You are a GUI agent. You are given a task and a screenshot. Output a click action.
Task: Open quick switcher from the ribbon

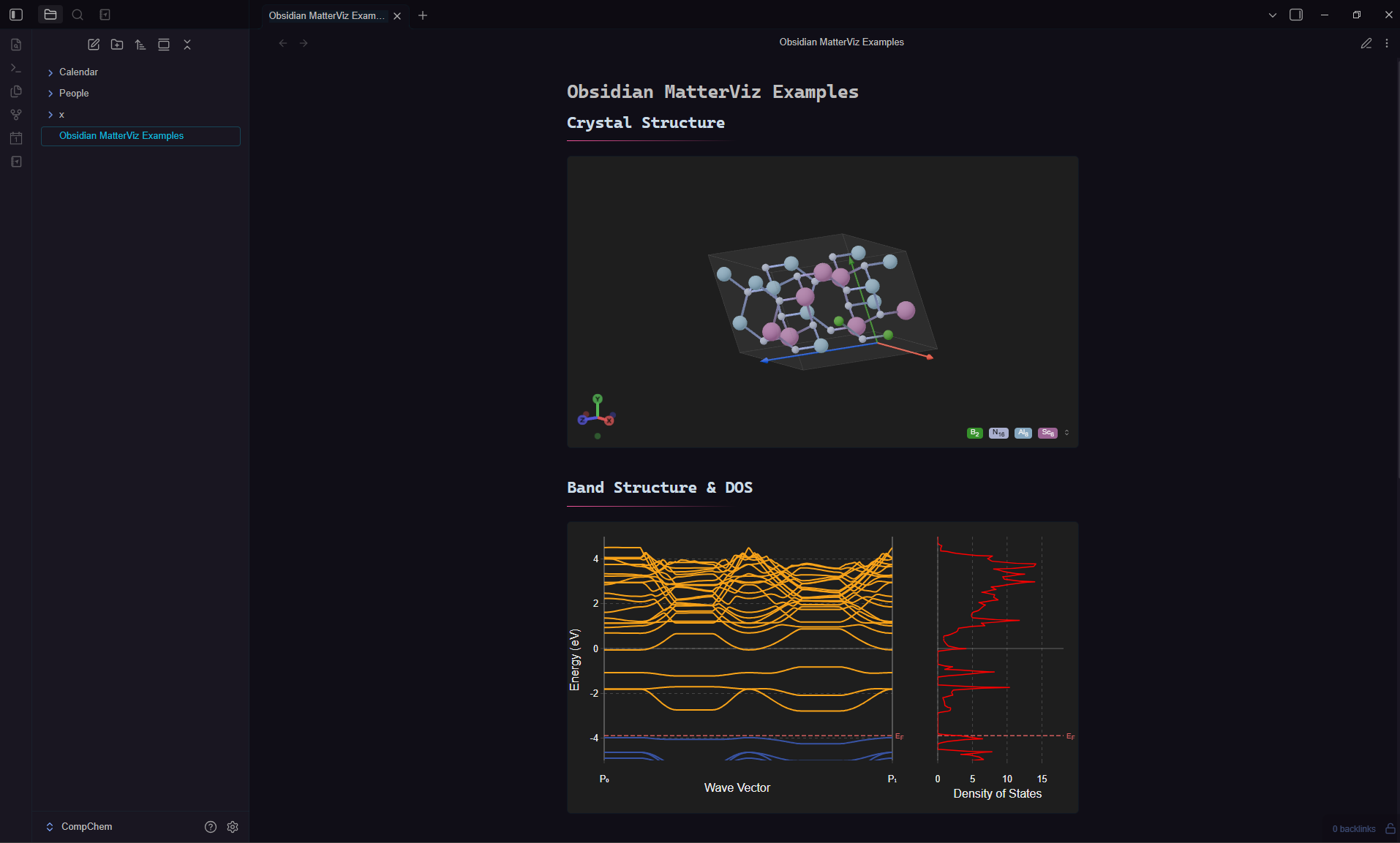pyautogui.click(x=16, y=45)
